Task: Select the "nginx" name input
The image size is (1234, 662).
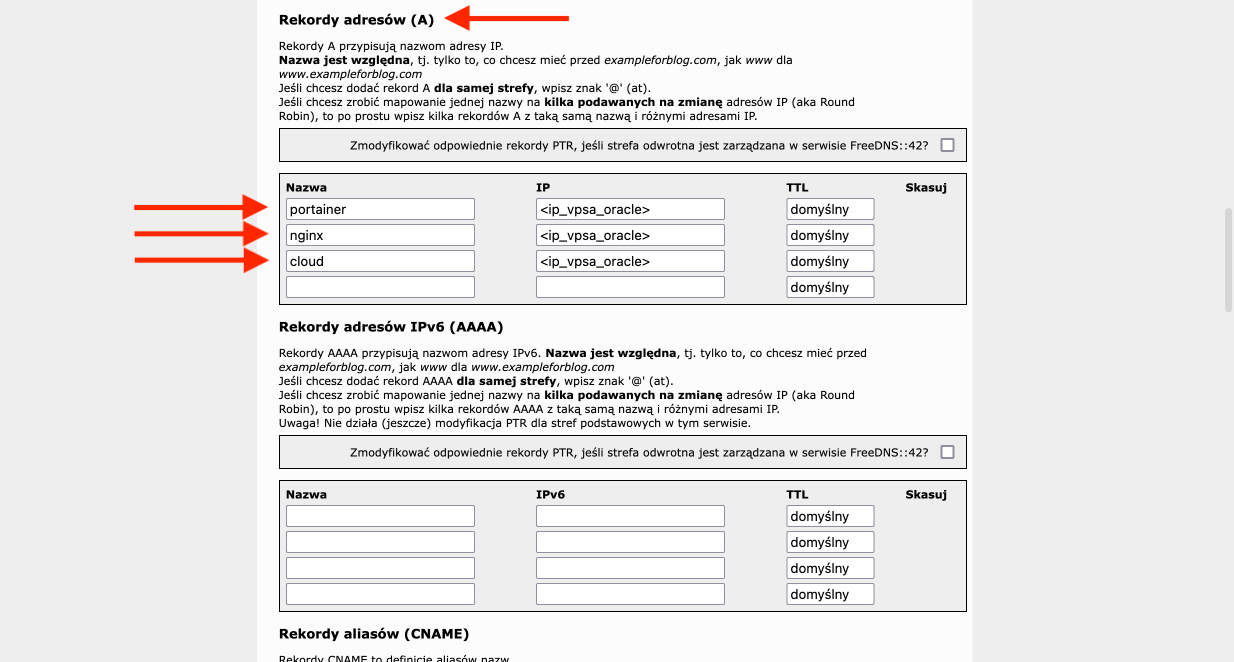Action: (380, 235)
